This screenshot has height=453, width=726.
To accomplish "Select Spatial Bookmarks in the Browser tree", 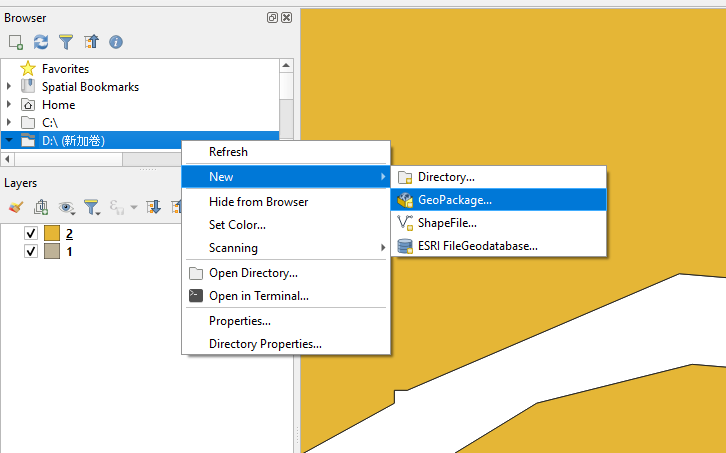I will pyautogui.click(x=90, y=87).
